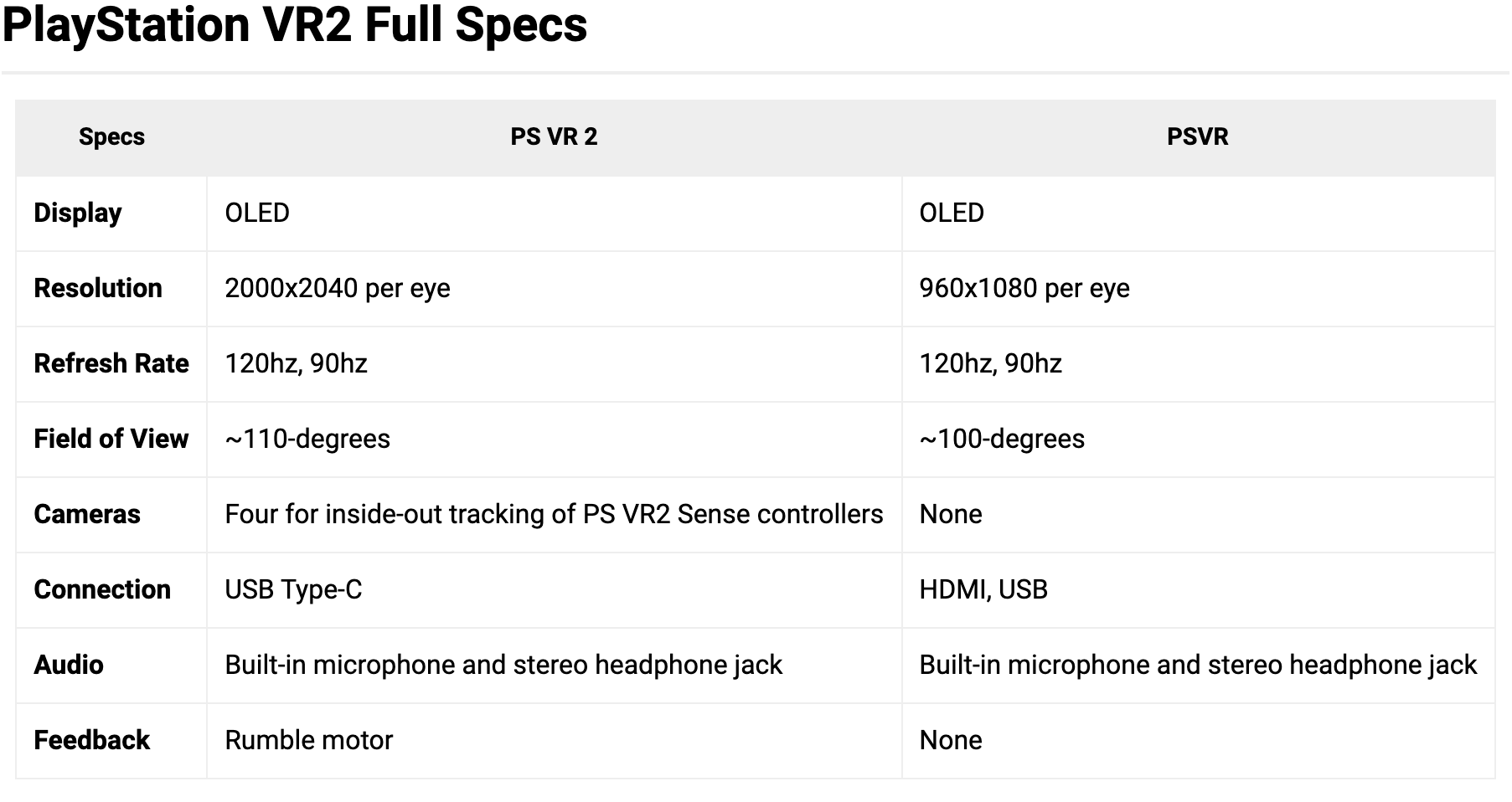Click the 2000x2040 per eye cell

click(338, 288)
